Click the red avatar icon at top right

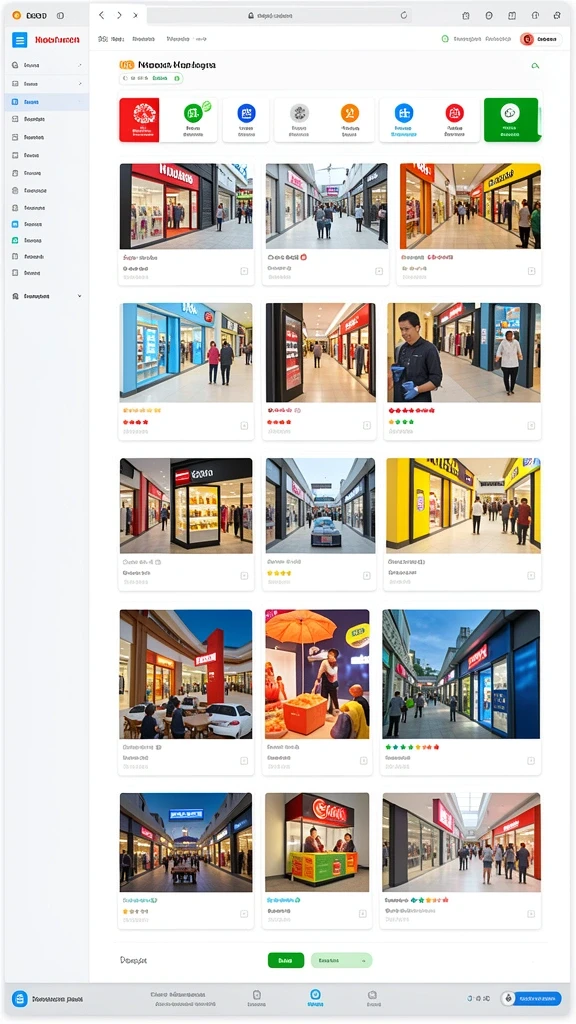point(527,39)
